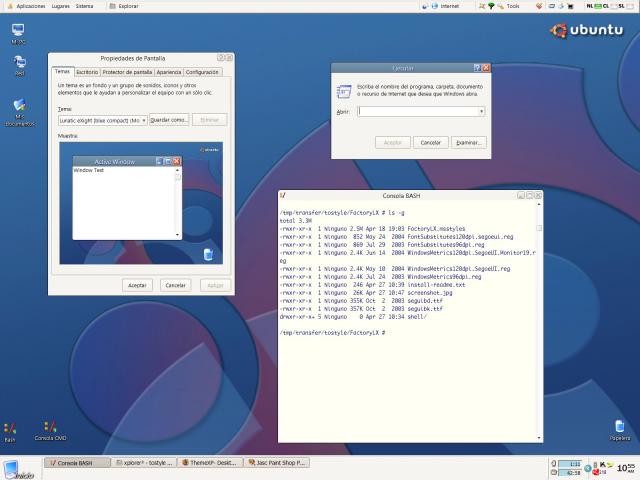640x480 pixels.
Task: Click Eliminar button in display properties
Action: point(209,120)
